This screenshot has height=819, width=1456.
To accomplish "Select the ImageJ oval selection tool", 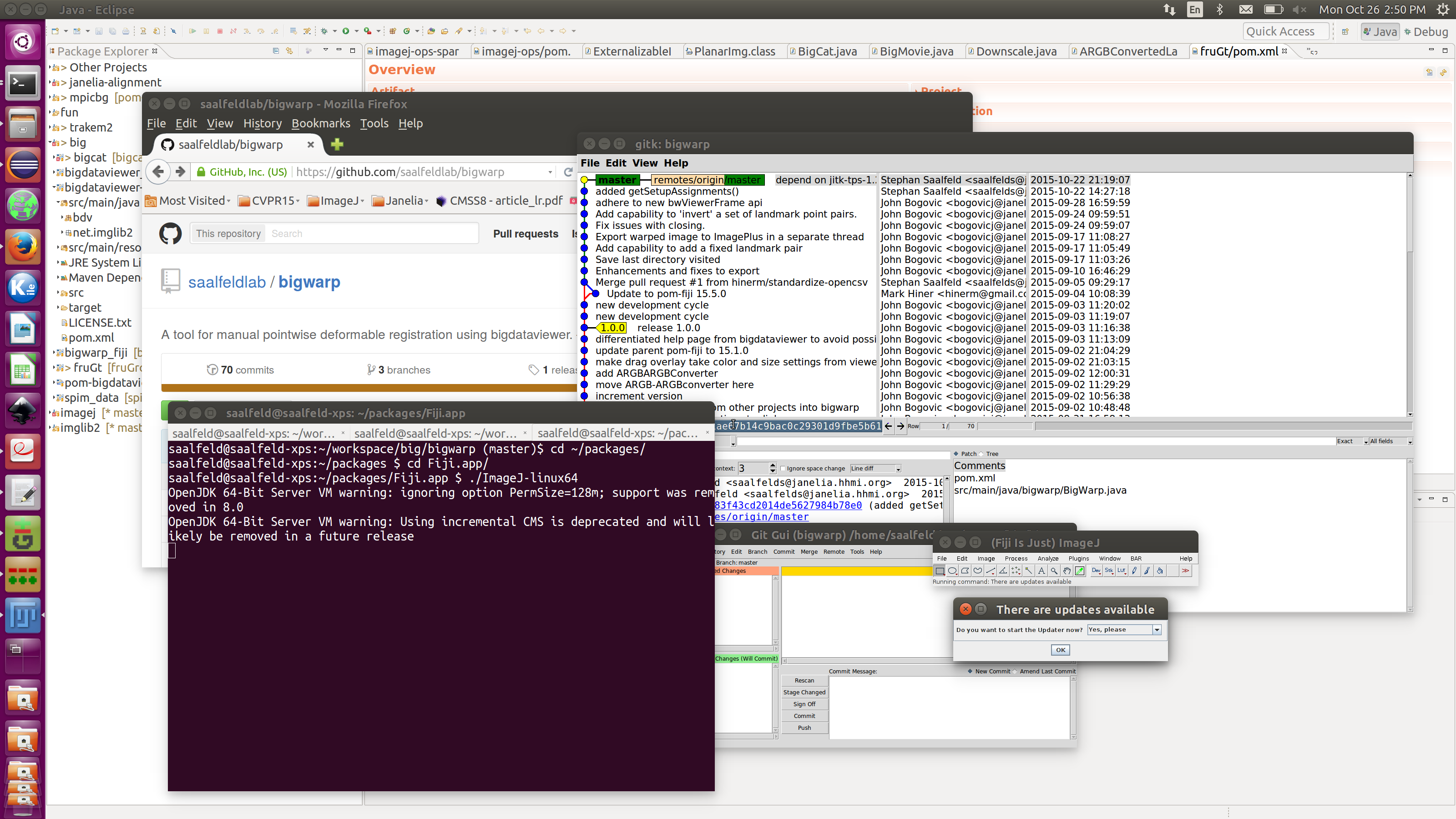I will pyautogui.click(x=952, y=571).
